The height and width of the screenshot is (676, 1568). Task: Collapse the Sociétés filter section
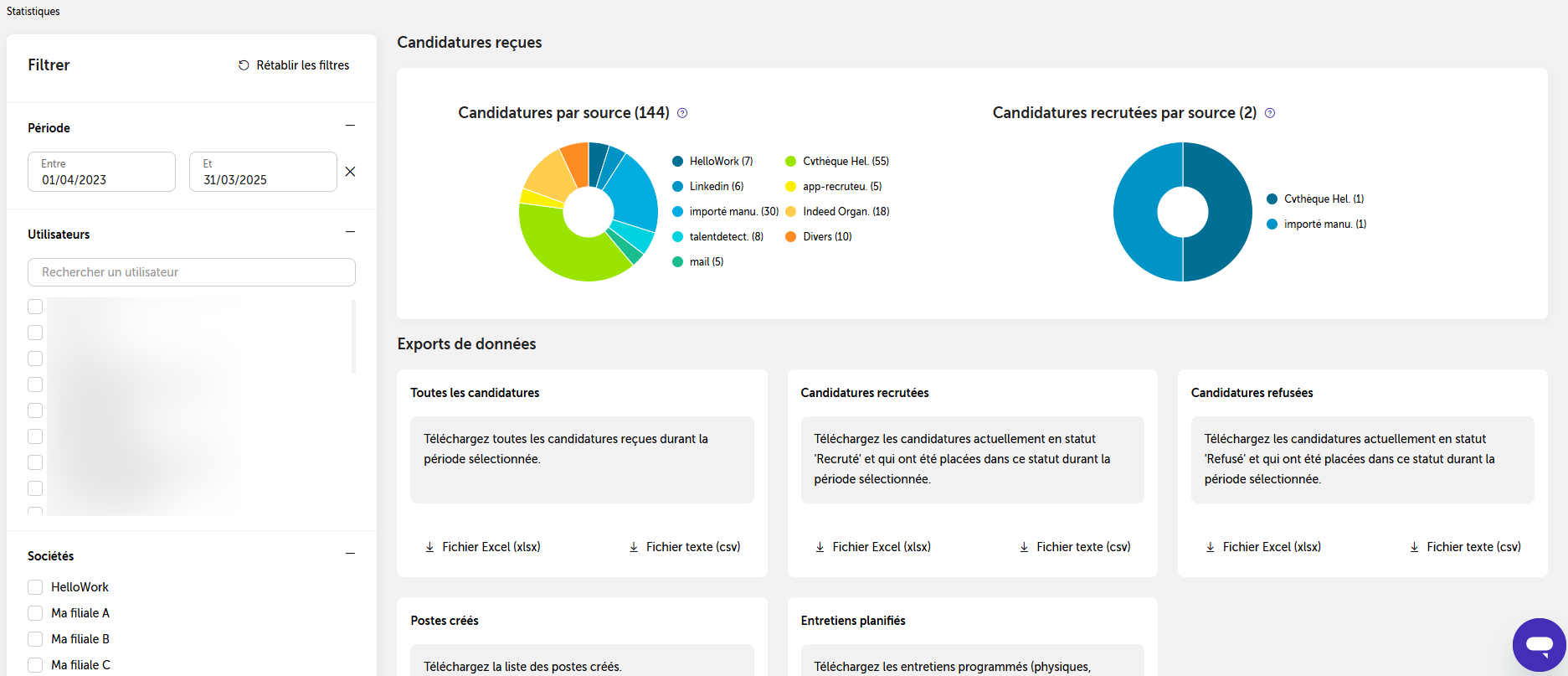pyautogui.click(x=350, y=554)
